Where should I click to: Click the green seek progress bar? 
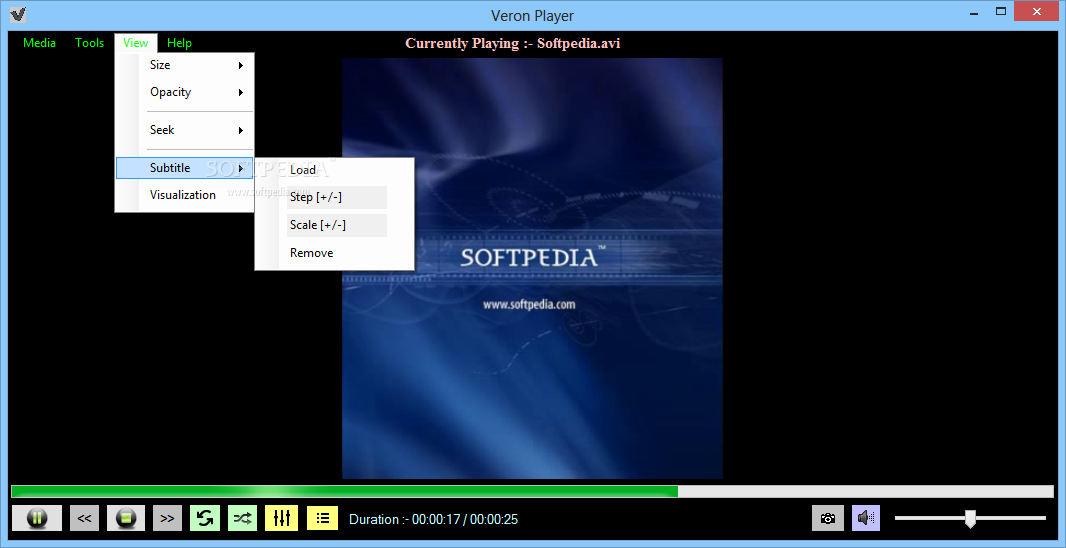pyautogui.click(x=532, y=492)
